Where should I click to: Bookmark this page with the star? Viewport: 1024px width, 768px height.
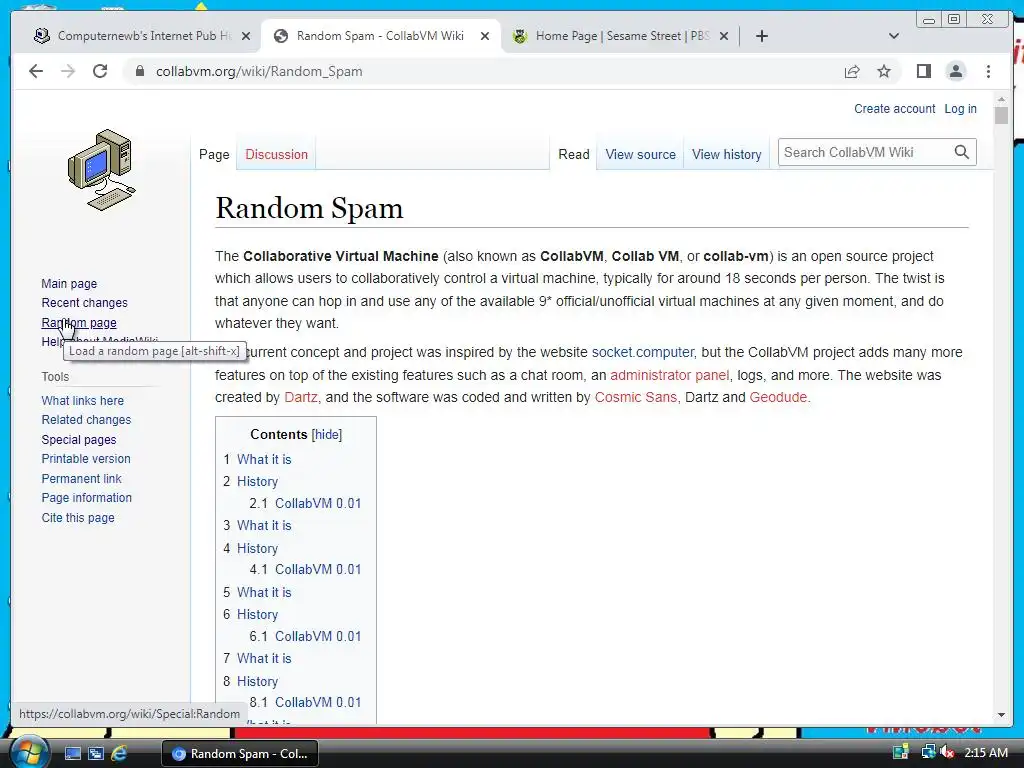coord(884,71)
